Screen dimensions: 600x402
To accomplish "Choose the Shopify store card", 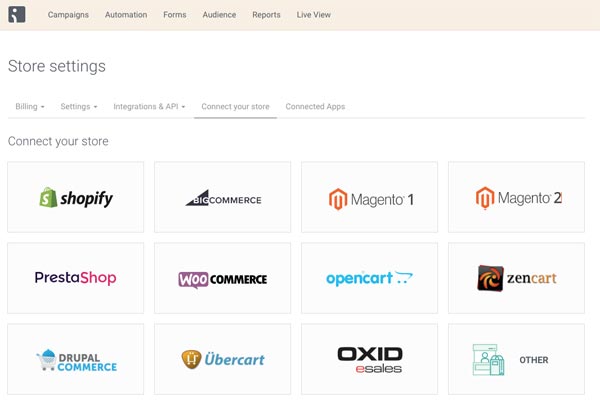I will (76, 197).
